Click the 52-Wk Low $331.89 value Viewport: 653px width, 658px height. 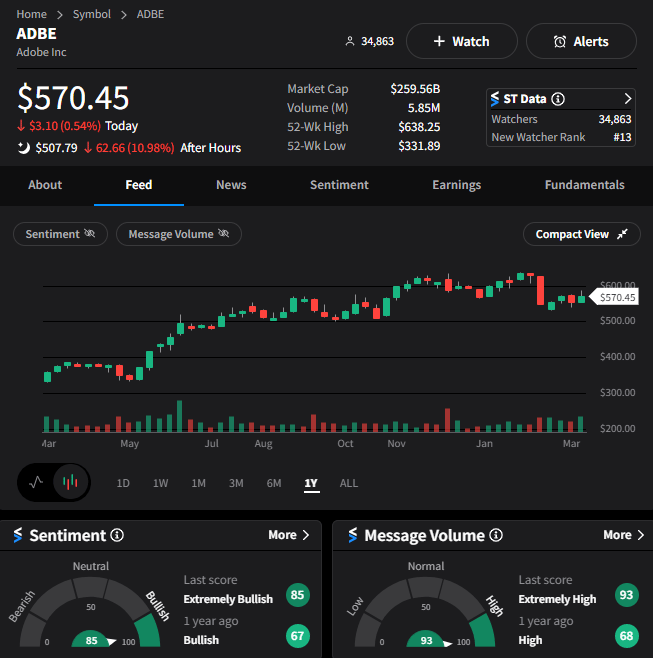point(419,146)
